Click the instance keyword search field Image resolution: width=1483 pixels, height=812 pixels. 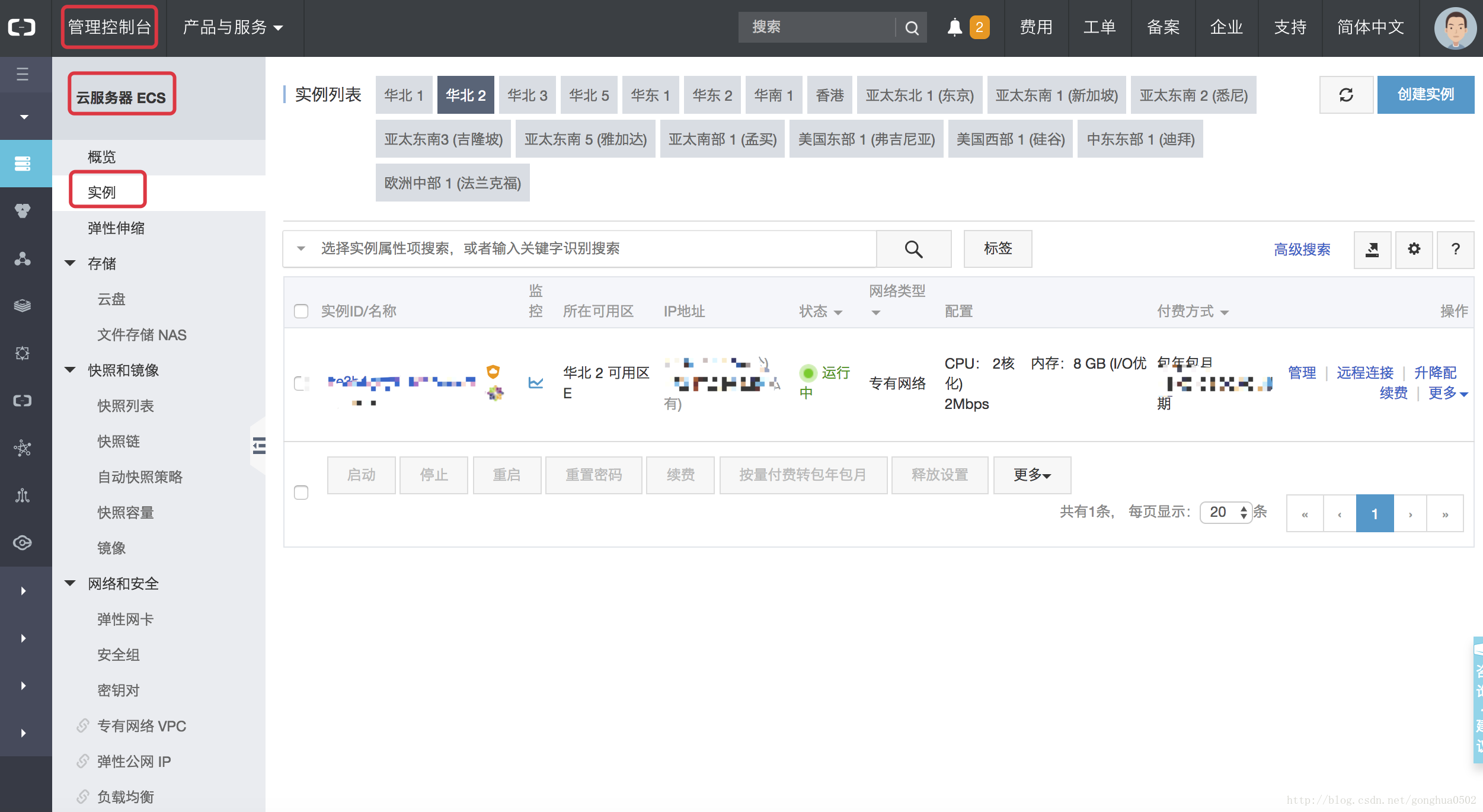click(596, 249)
